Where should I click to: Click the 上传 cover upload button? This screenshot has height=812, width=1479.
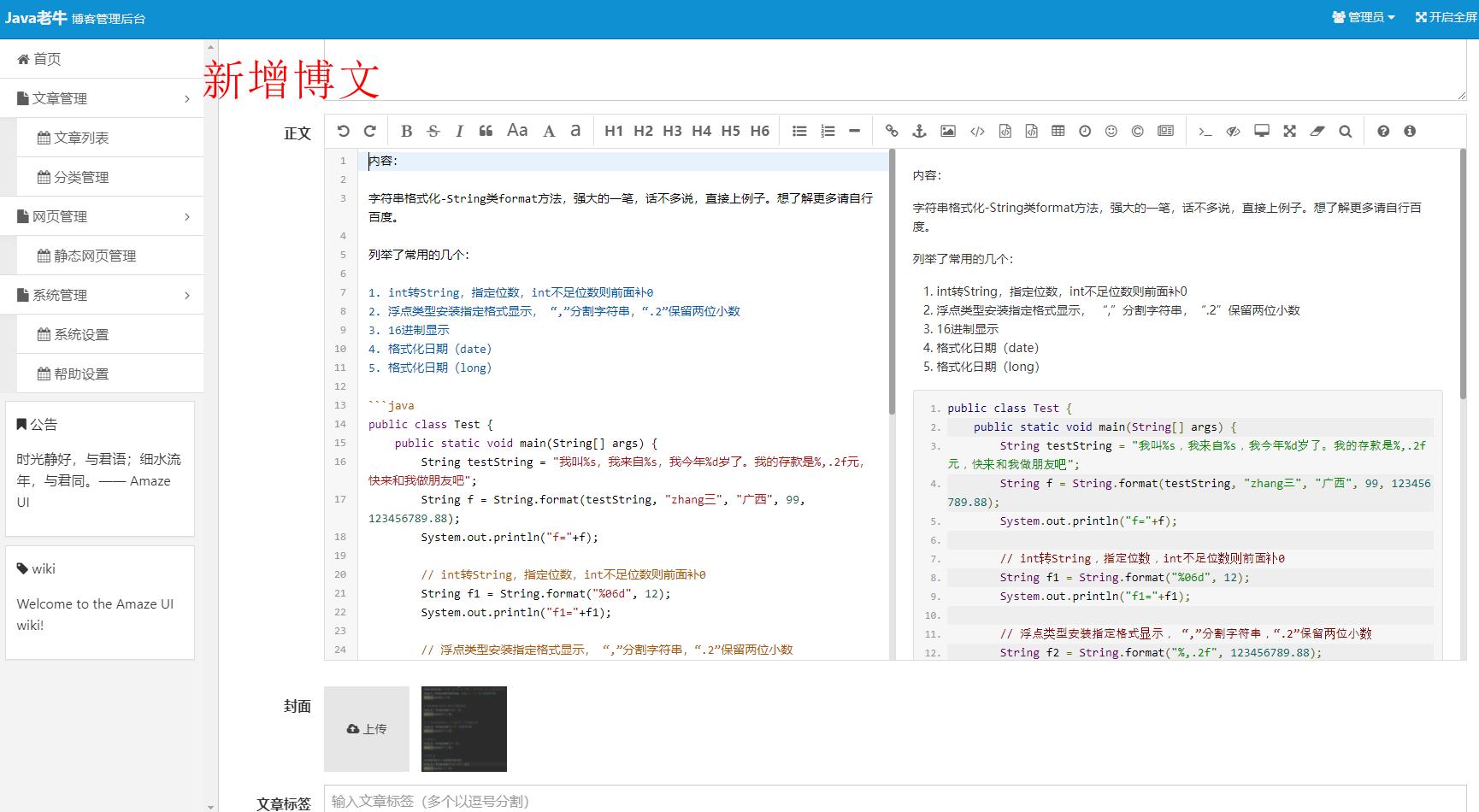(366, 728)
